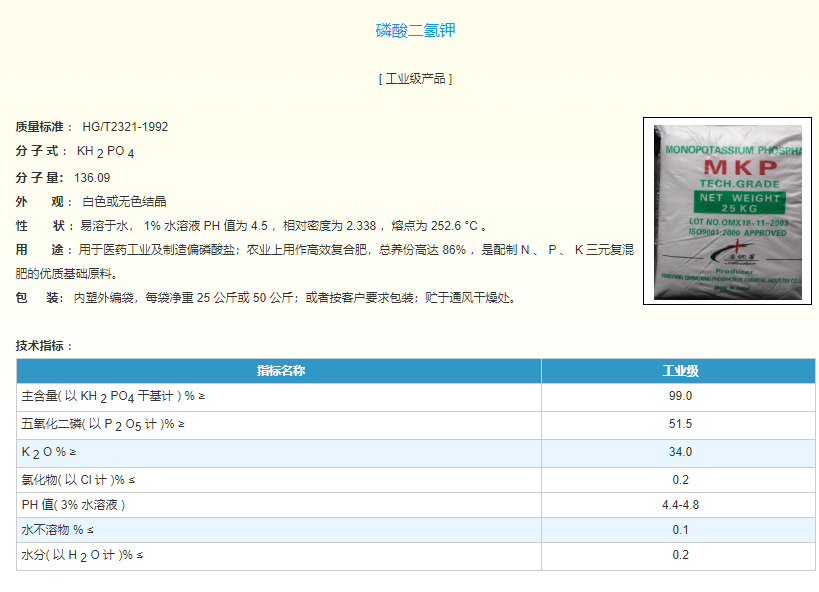Click the 99.0 value cell
This screenshot has width=819, height=592.
coord(680,396)
